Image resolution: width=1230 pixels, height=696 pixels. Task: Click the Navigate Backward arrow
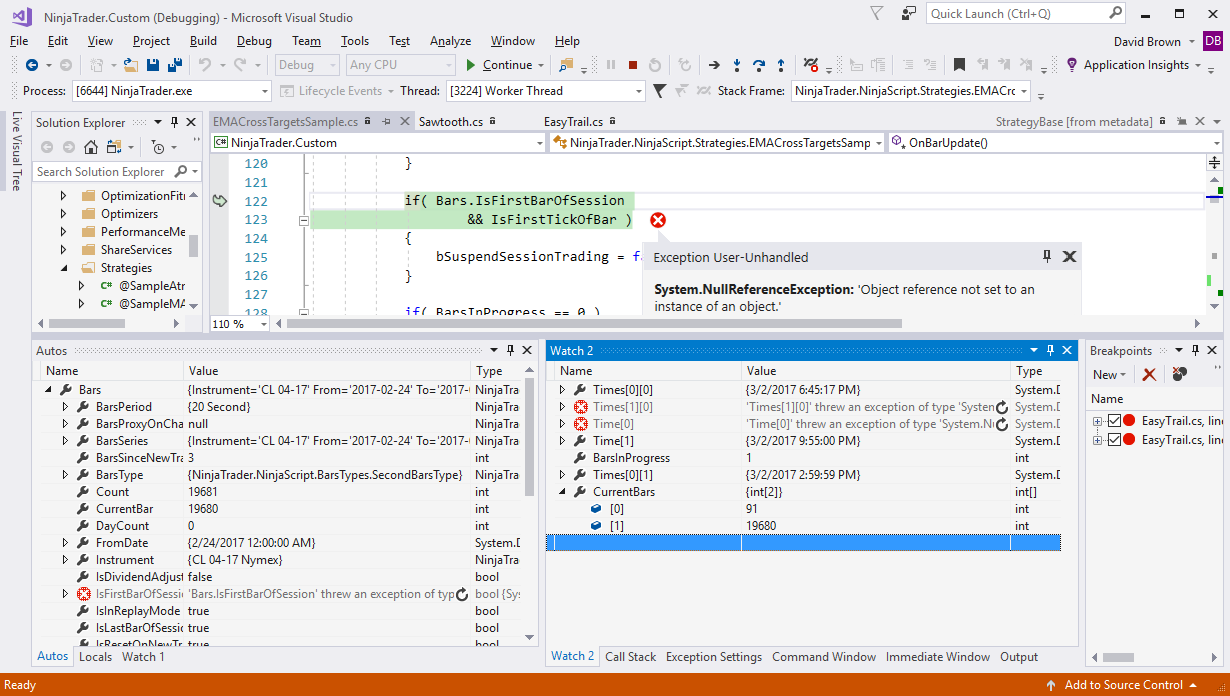(x=32, y=65)
